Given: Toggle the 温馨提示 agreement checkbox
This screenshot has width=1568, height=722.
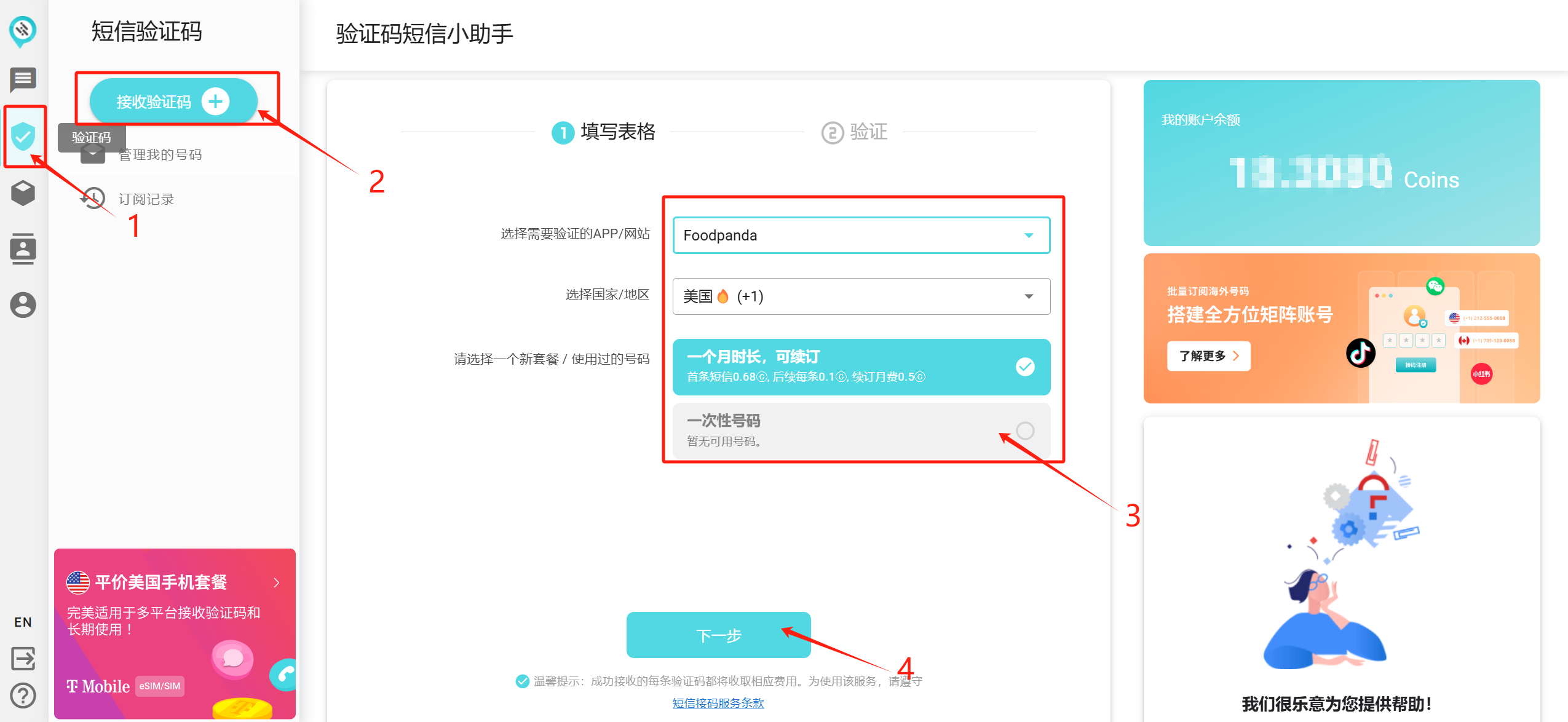Looking at the screenshot, I should 522,681.
